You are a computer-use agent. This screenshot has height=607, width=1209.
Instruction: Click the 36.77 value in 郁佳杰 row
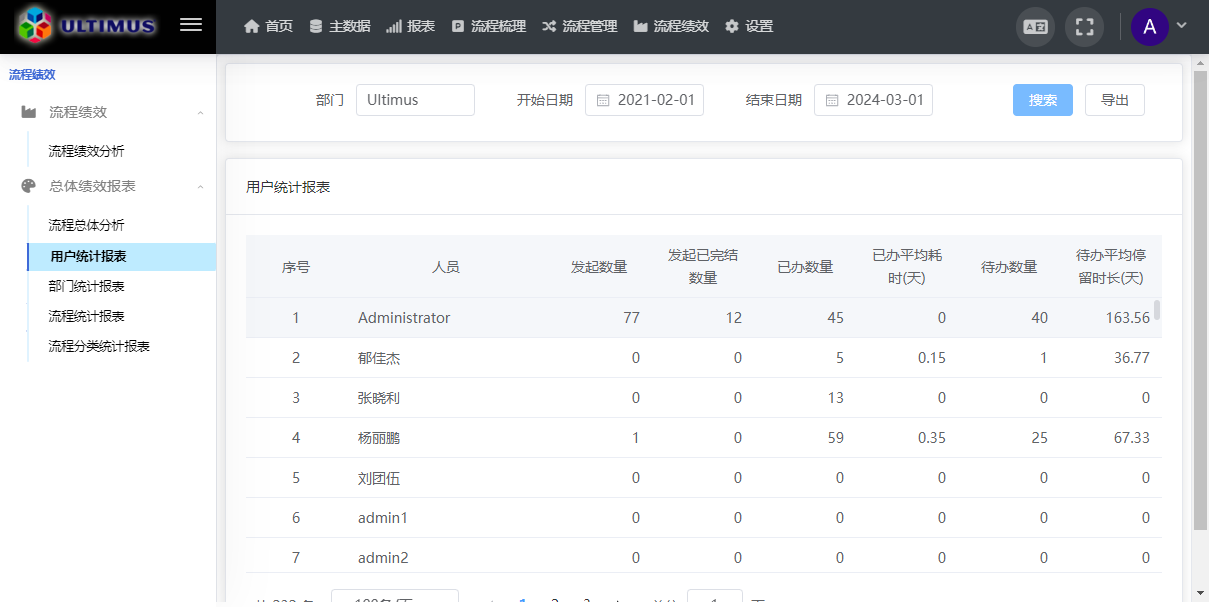point(1132,358)
